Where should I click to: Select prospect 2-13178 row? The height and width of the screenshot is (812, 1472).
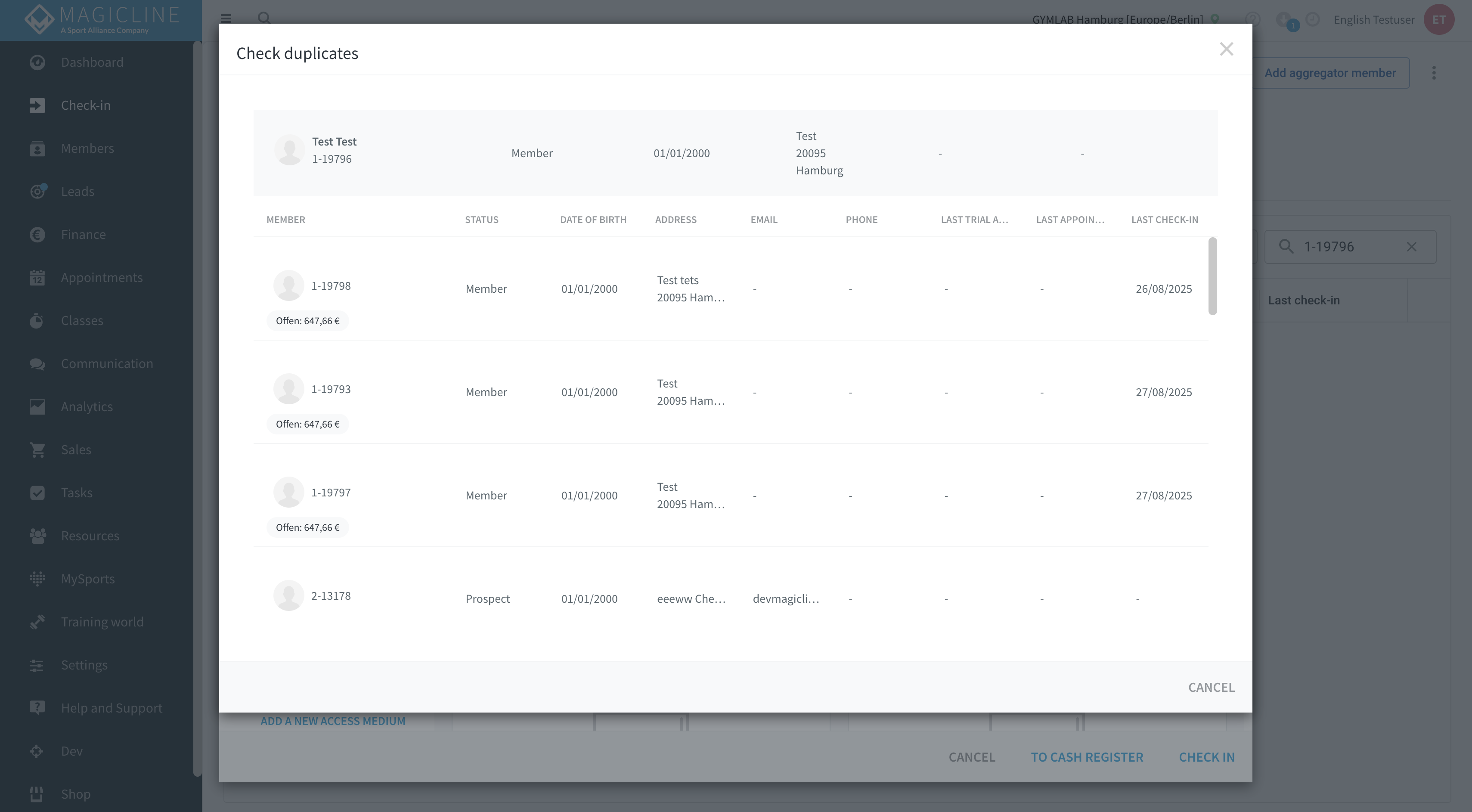pos(730,598)
